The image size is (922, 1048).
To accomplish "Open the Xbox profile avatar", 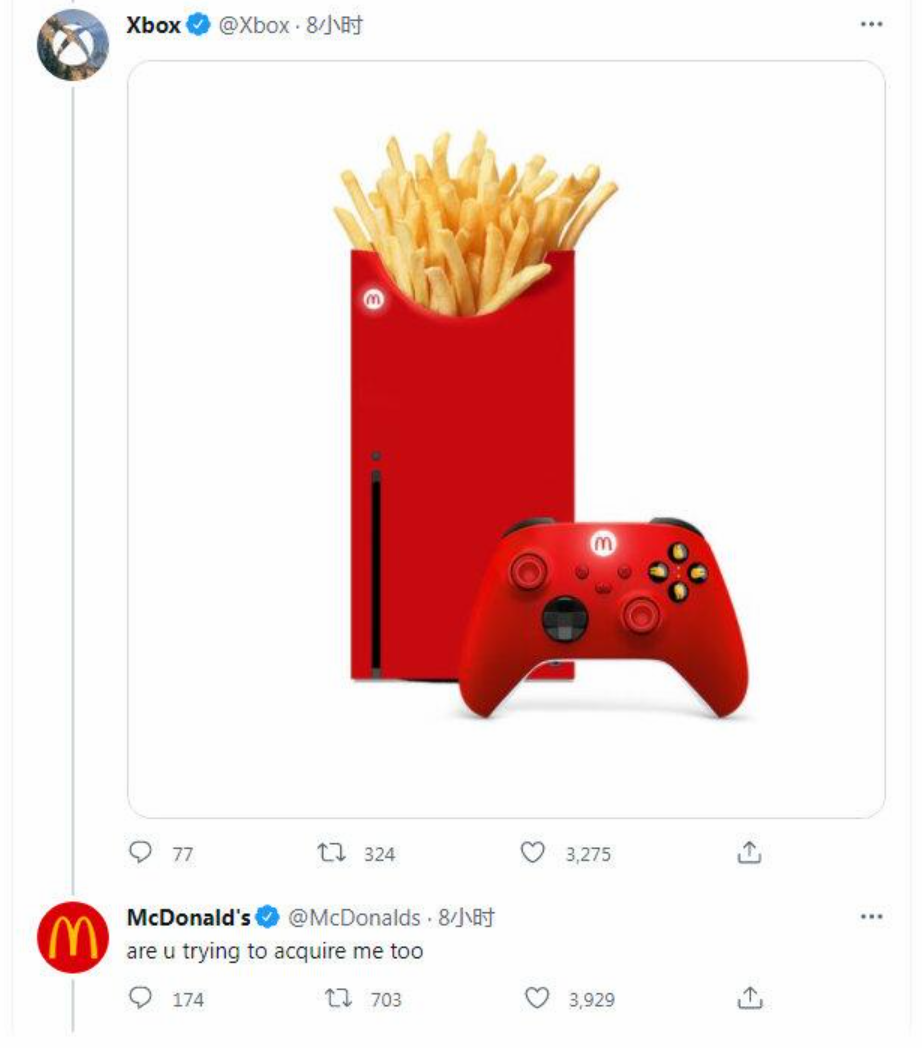I will [73, 45].
